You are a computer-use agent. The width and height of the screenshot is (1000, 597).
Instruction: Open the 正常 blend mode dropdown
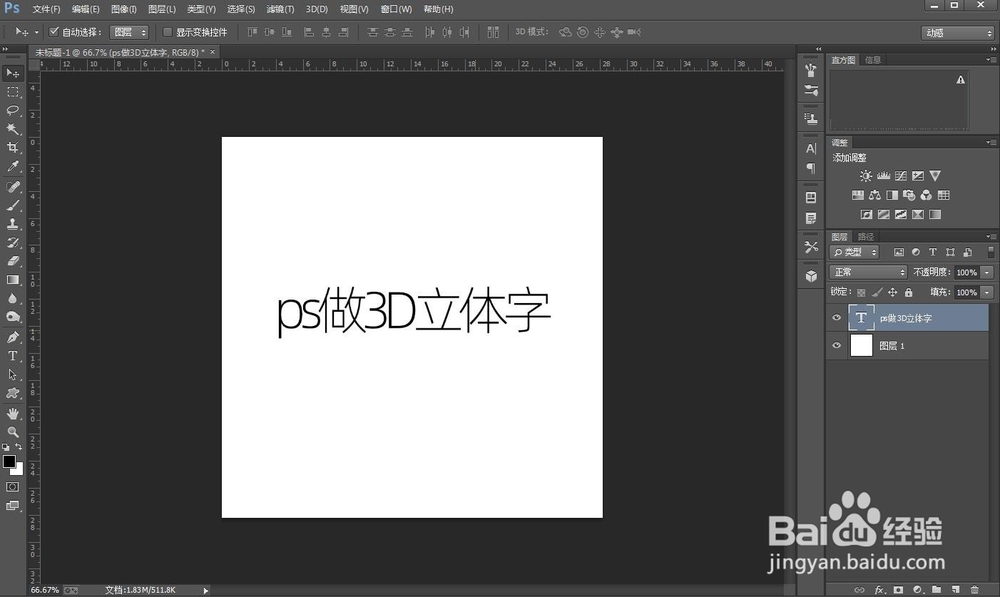coord(867,272)
